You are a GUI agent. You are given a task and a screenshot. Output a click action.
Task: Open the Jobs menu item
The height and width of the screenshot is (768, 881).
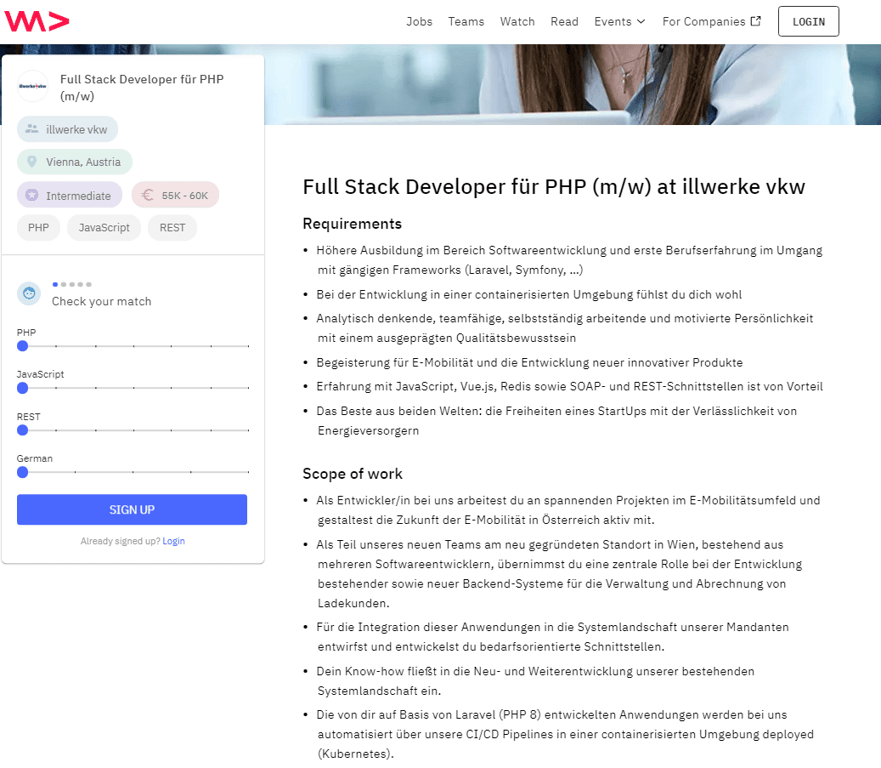419,21
